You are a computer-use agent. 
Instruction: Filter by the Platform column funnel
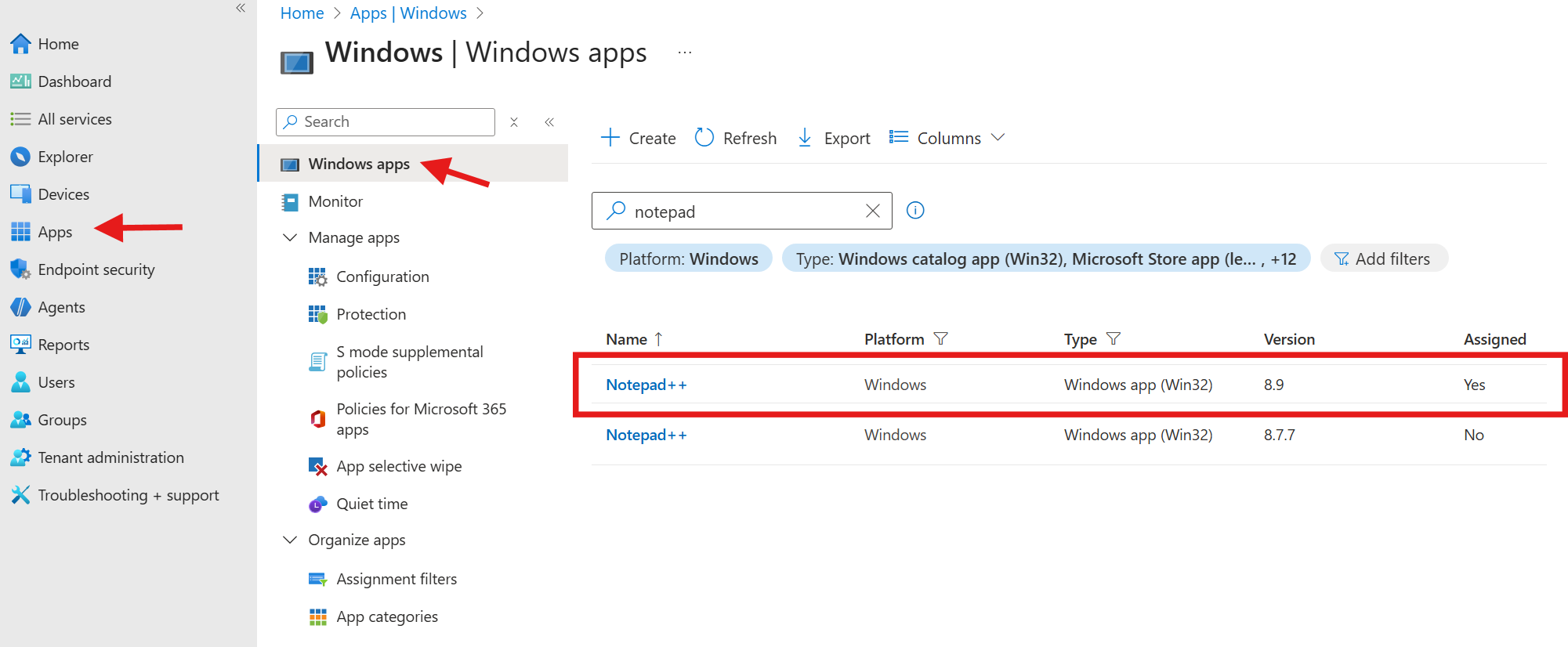pos(941,338)
